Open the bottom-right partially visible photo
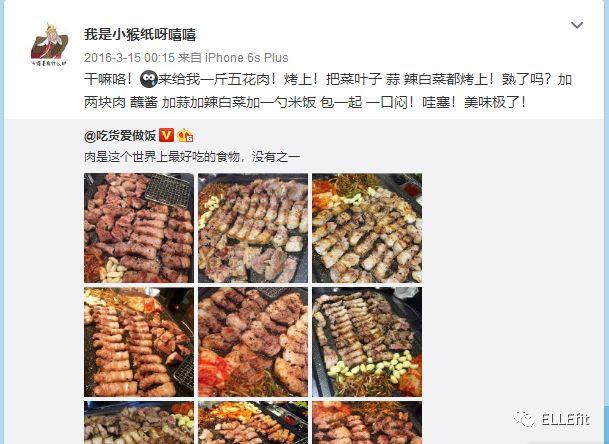Image resolution: width=609 pixels, height=444 pixels. coord(367,423)
